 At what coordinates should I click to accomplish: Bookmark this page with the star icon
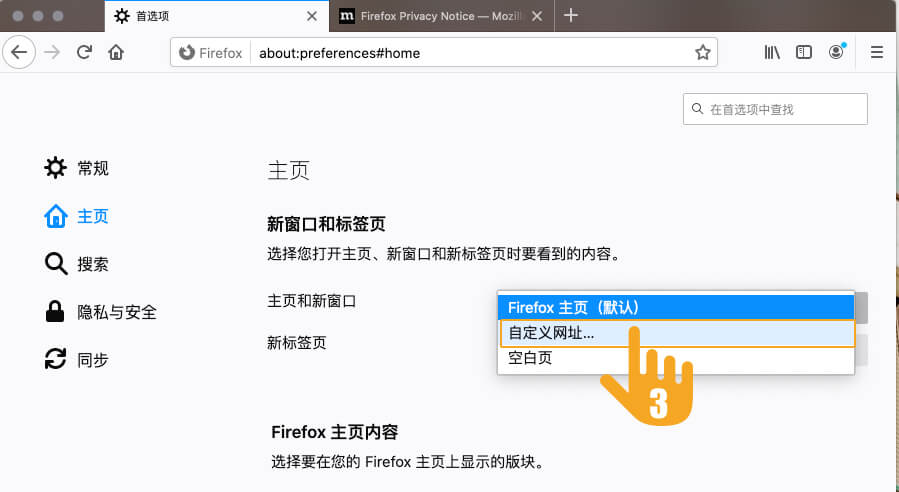coord(702,53)
